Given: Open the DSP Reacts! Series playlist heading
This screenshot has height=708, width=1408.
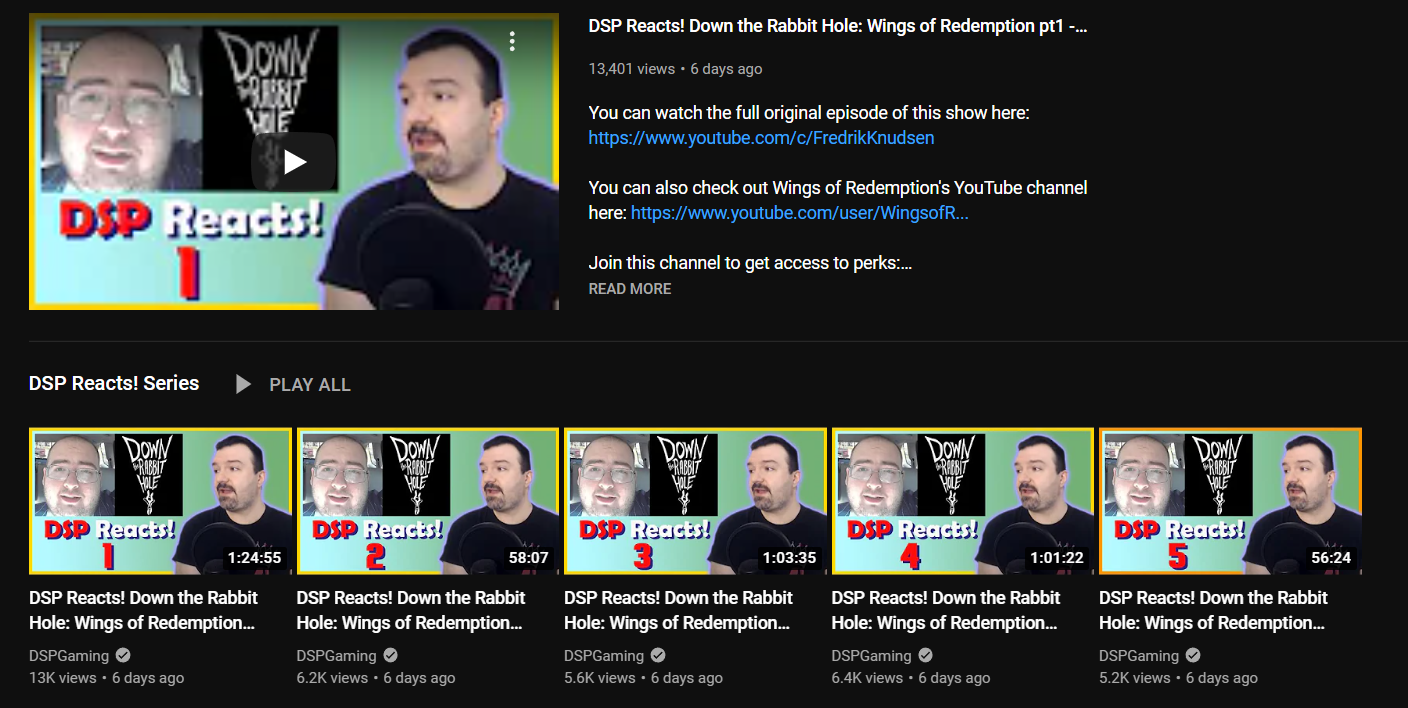Looking at the screenshot, I should point(114,383).
